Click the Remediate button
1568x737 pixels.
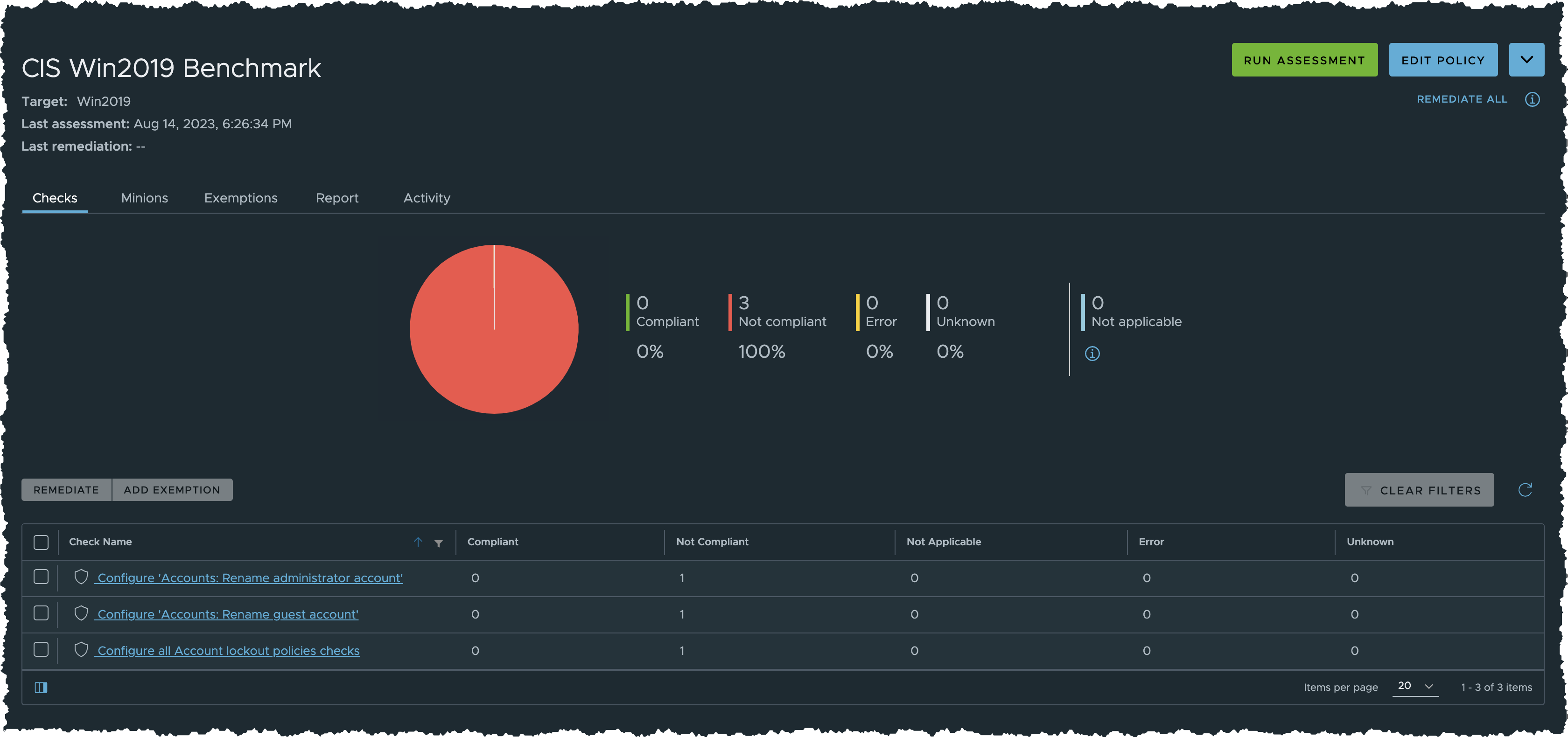(x=66, y=490)
